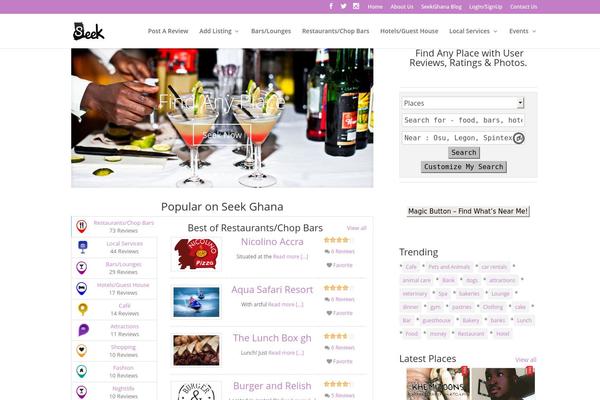Open Aqua Safari Resort thumbnail
The image size is (600, 400).
coord(196,302)
